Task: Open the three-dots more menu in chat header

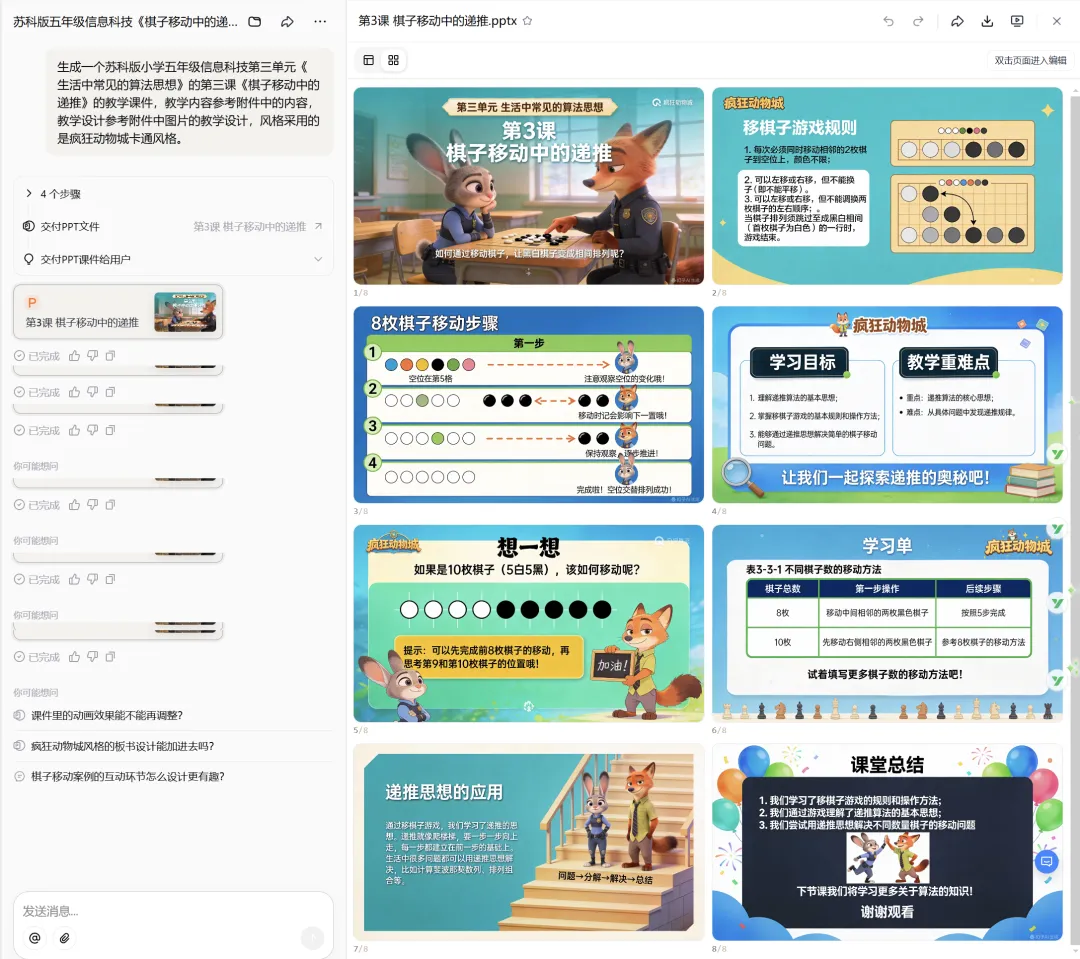Action: click(320, 21)
